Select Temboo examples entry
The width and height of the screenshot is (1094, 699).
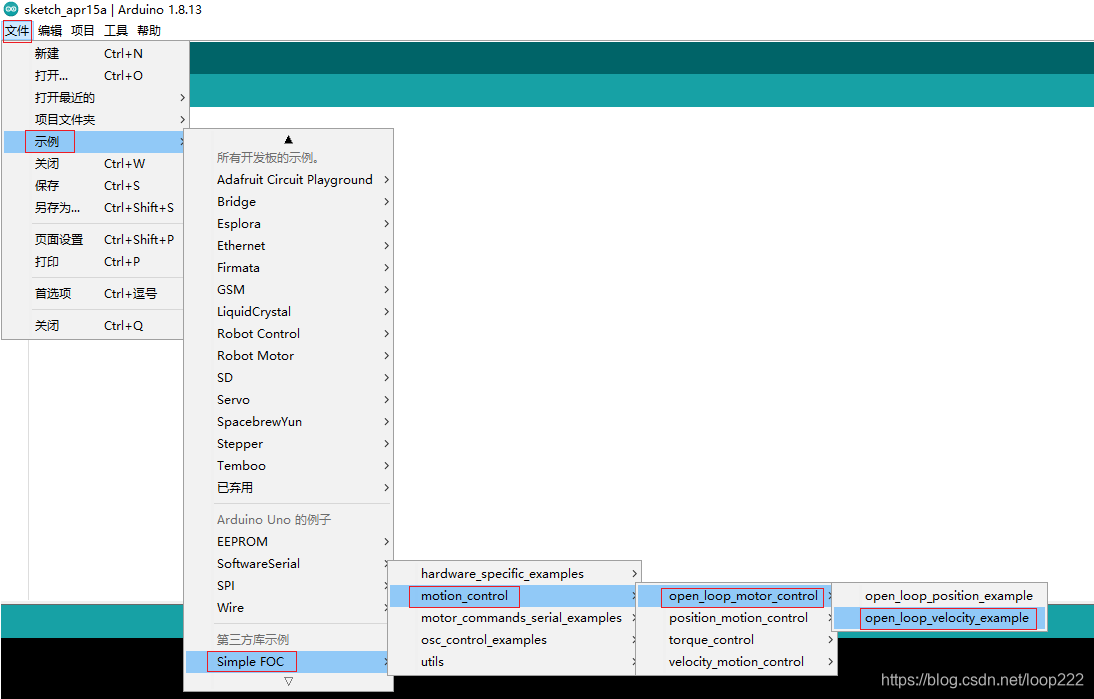[288, 465]
